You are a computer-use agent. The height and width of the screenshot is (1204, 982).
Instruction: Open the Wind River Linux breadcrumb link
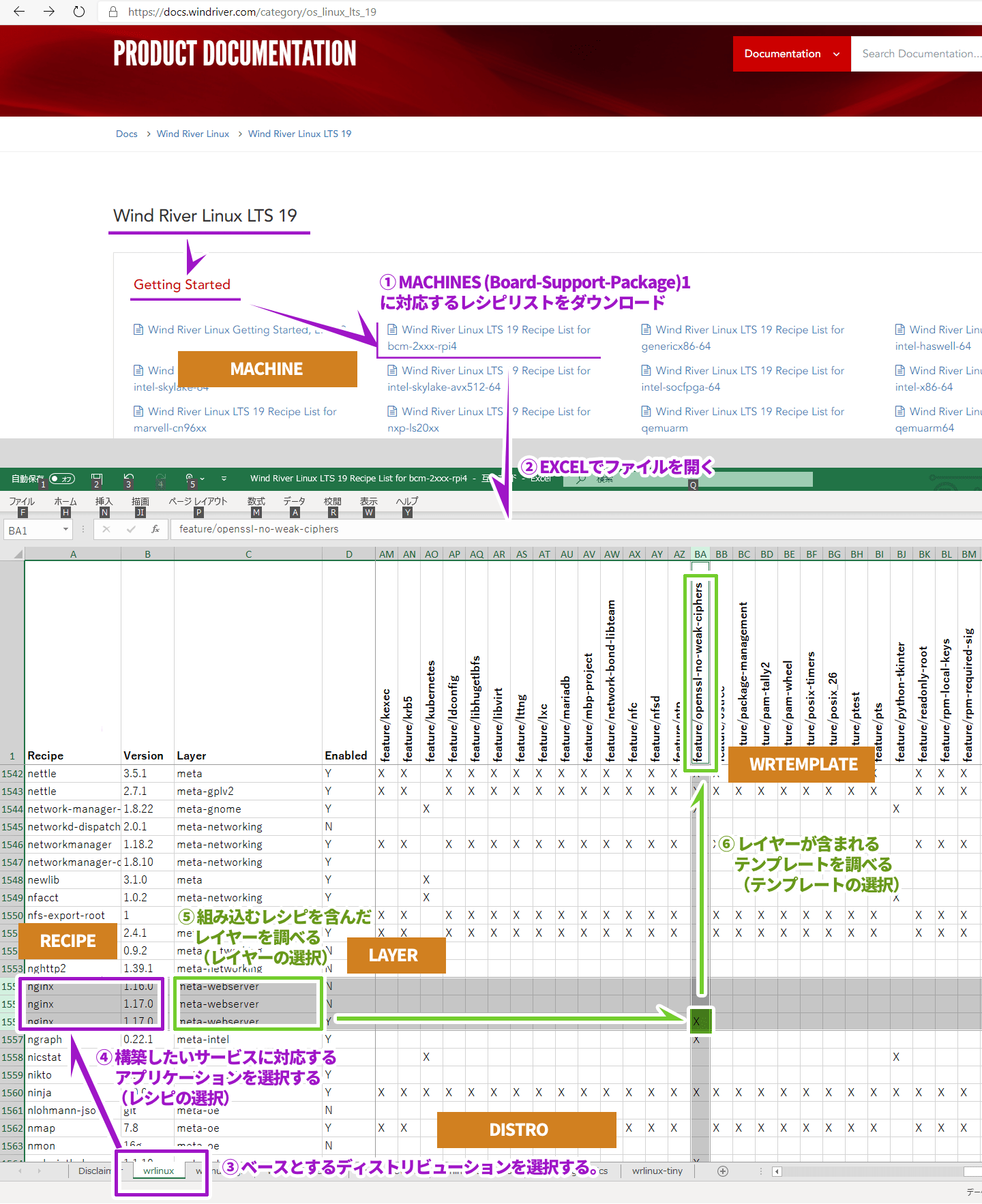coord(193,134)
